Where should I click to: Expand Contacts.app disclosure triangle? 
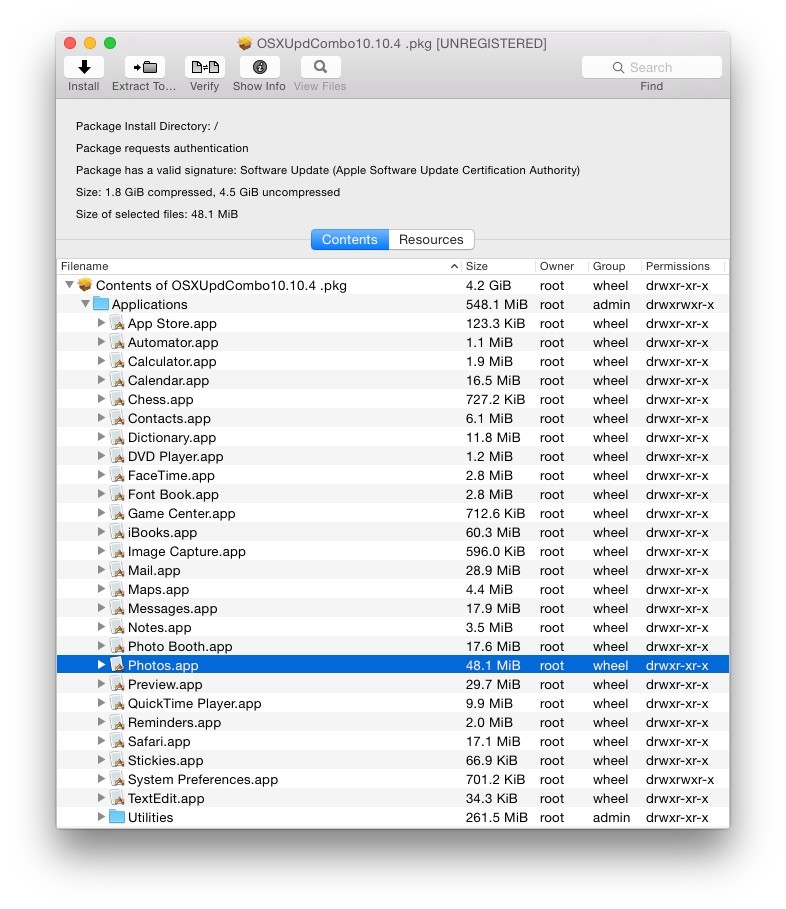pyautogui.click(x=101, y=417)
